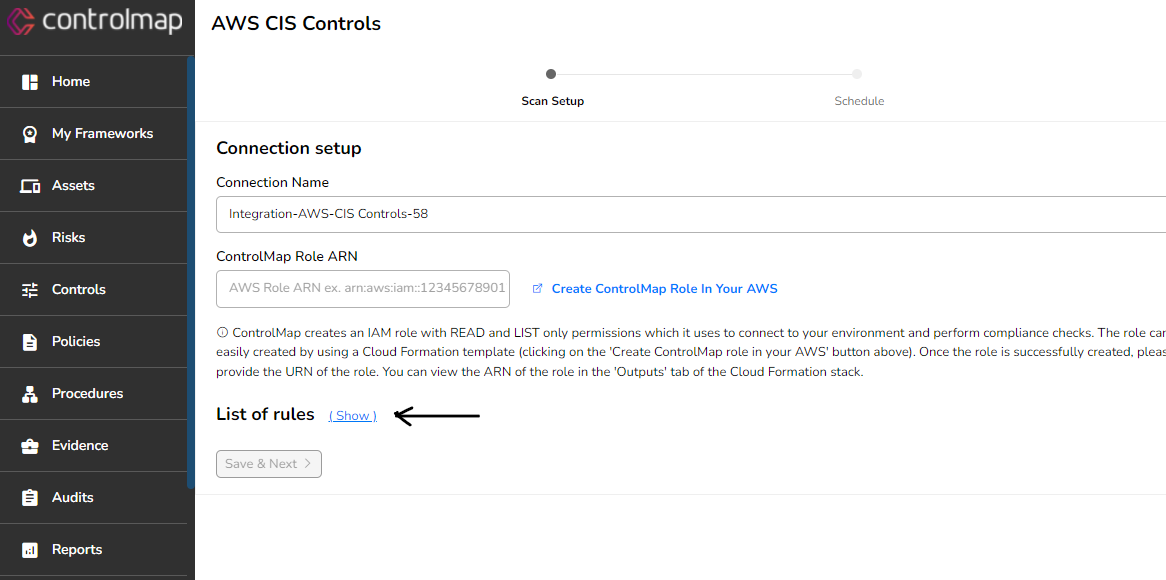Navigate to Home in the sidebar

coord(70,81)
